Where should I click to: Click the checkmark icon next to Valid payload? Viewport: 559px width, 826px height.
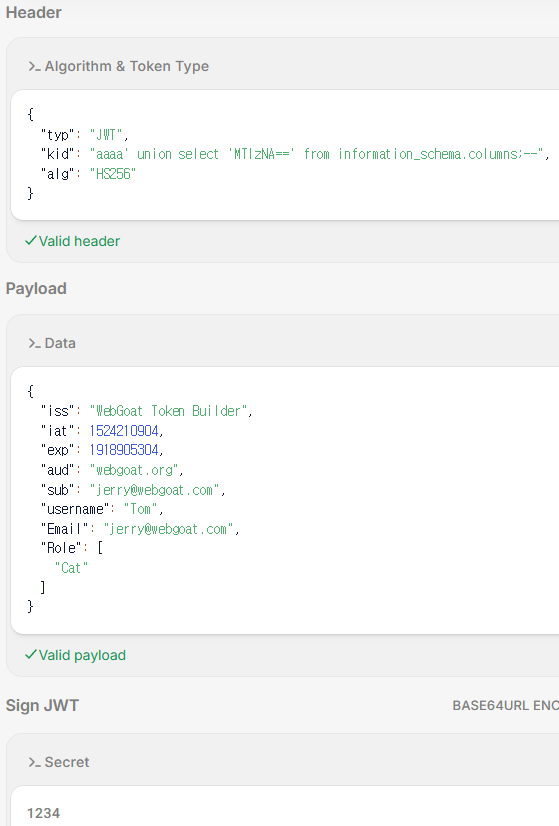[31, 655]
